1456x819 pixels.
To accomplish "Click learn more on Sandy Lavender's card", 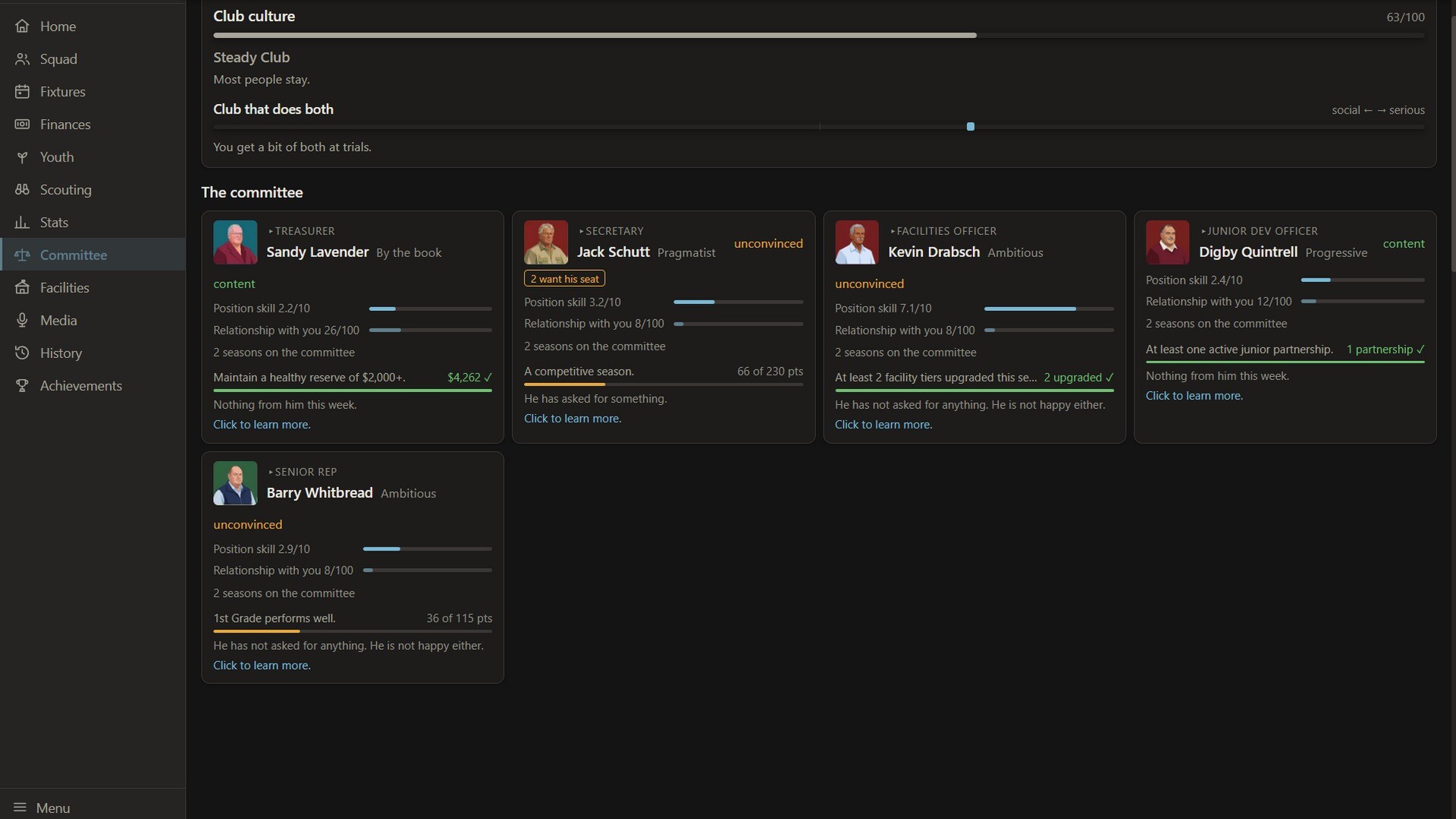I will 262,425.
